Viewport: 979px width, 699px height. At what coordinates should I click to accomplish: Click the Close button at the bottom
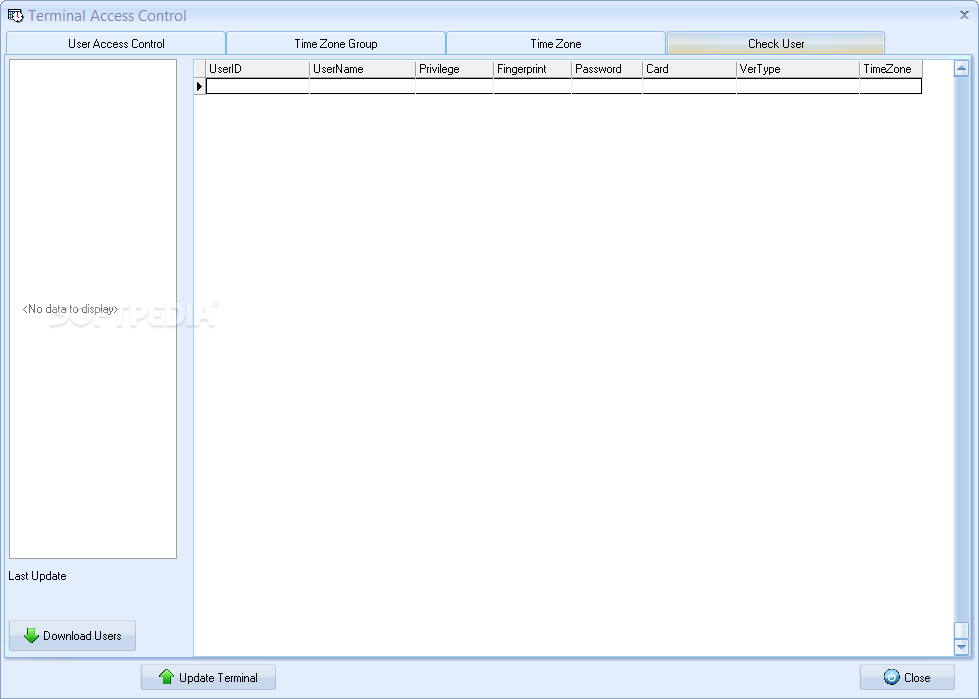pyautogui.click(x=907, y=677)
